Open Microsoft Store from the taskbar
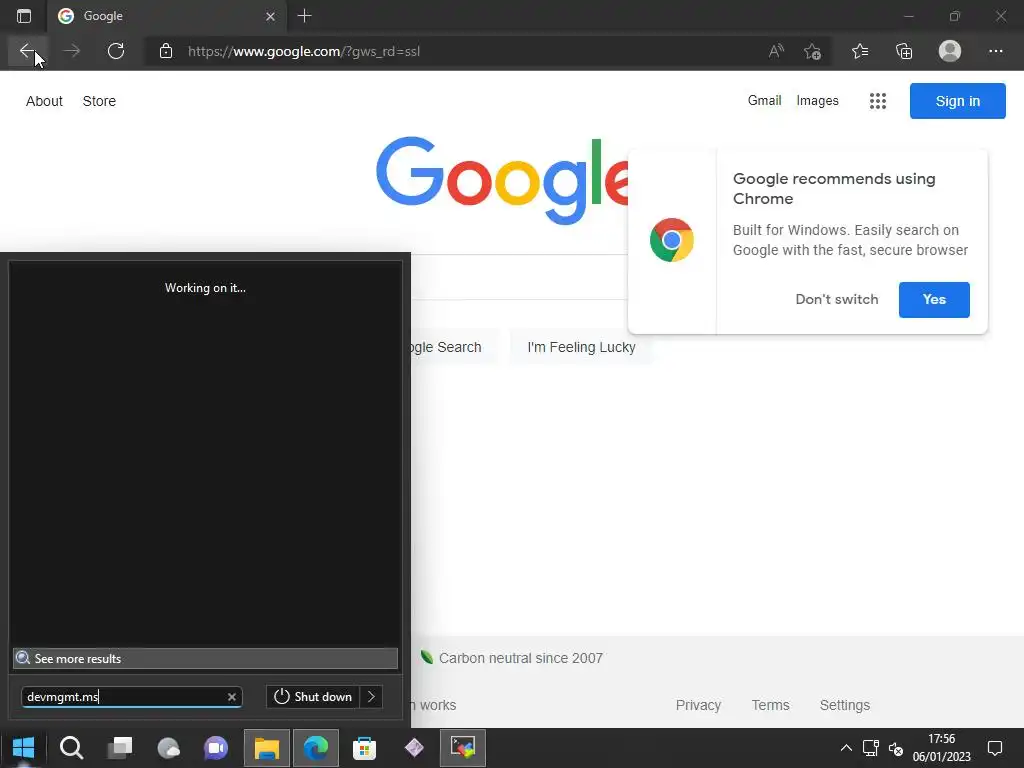Image resolution: width=1024 pixels, height=768 pixels. click(364, 748)
